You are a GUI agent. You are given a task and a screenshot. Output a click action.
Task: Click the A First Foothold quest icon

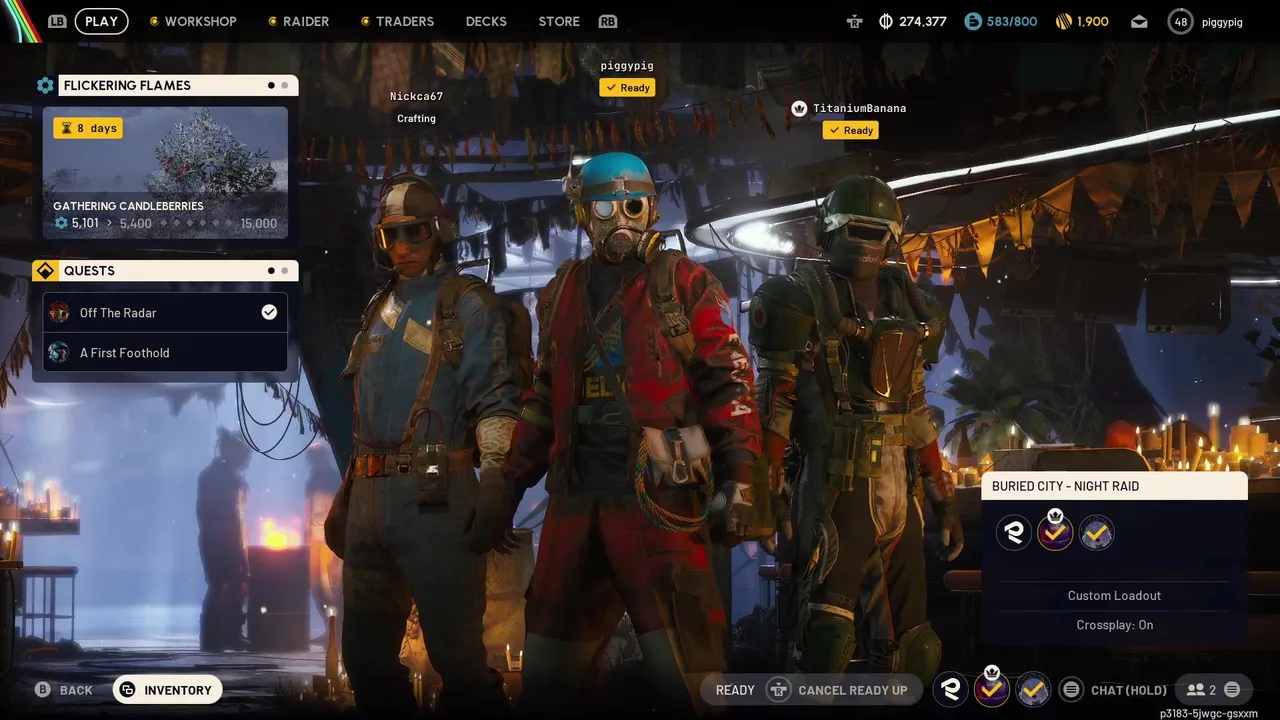tap(59, 353)
